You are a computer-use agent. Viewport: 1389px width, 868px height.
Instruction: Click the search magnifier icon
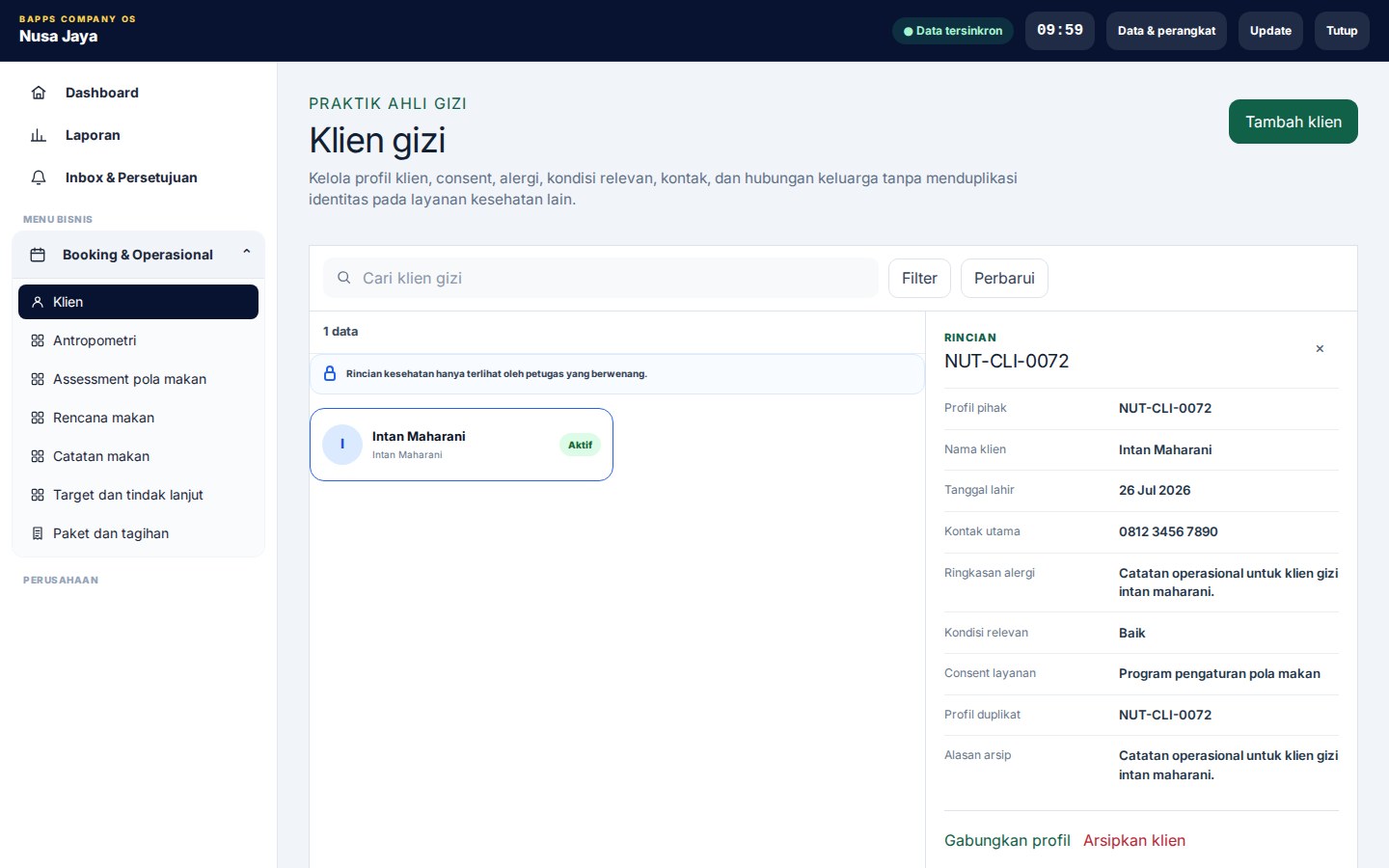coord(343,278)
